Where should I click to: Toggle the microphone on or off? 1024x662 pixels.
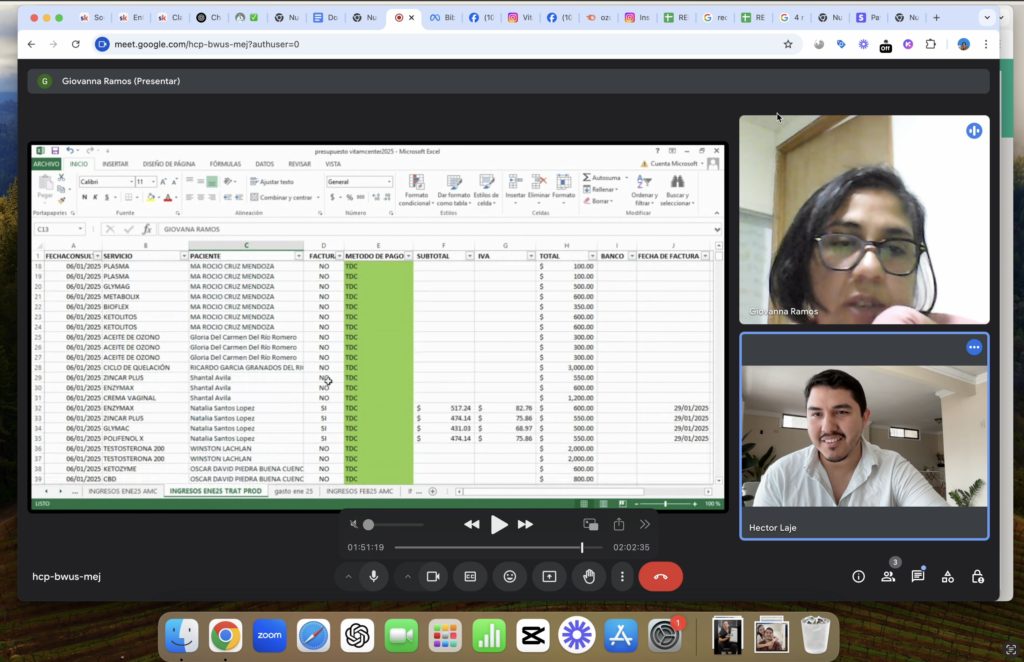(x=374, y=576)
